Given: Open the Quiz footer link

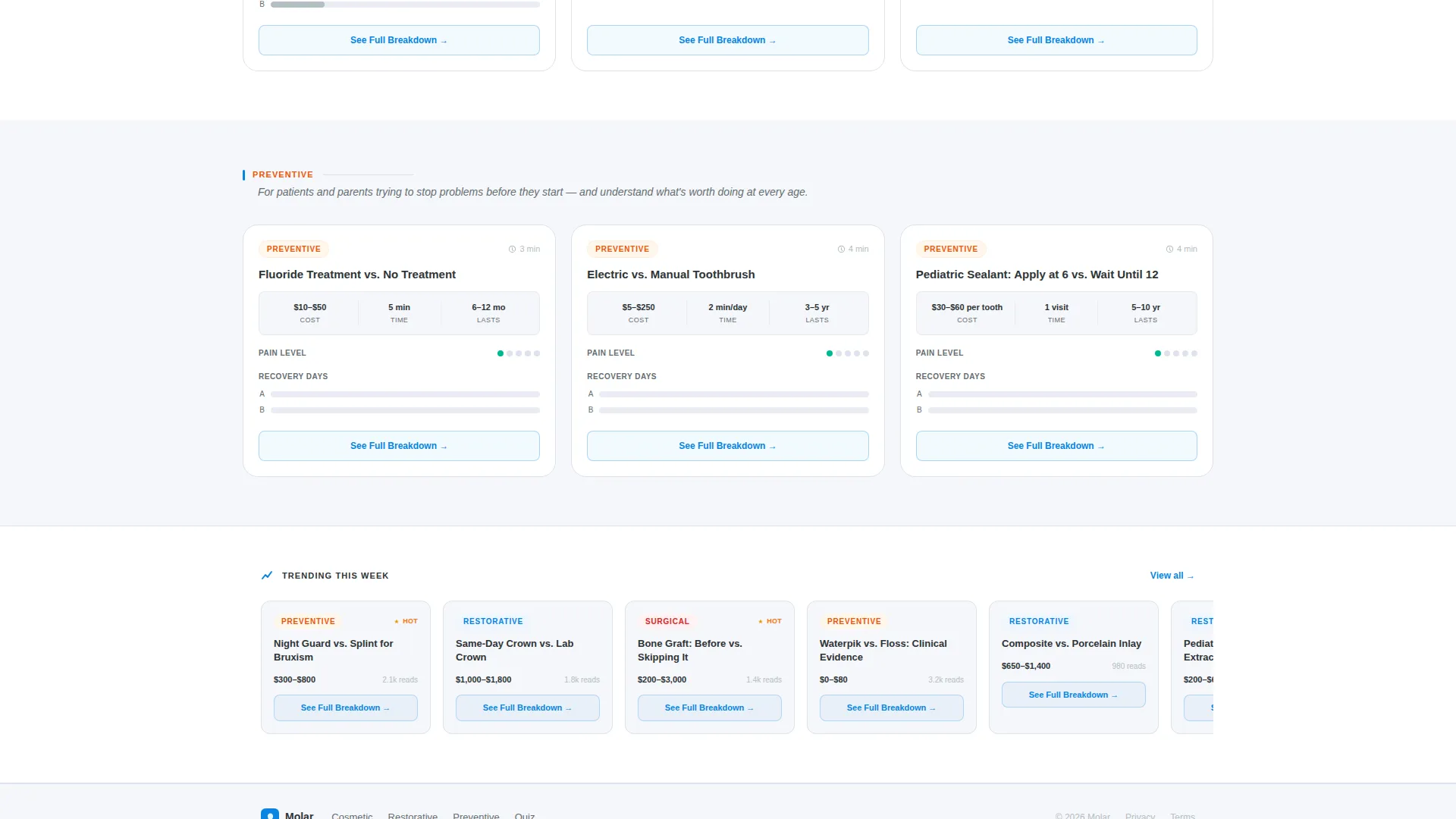Looking at the screenshot, I should tap(525, 816).
